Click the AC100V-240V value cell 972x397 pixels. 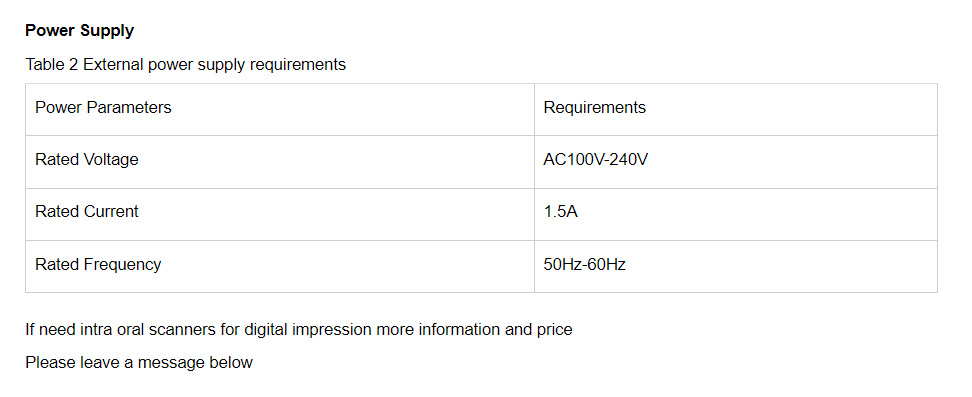point(736,162)
